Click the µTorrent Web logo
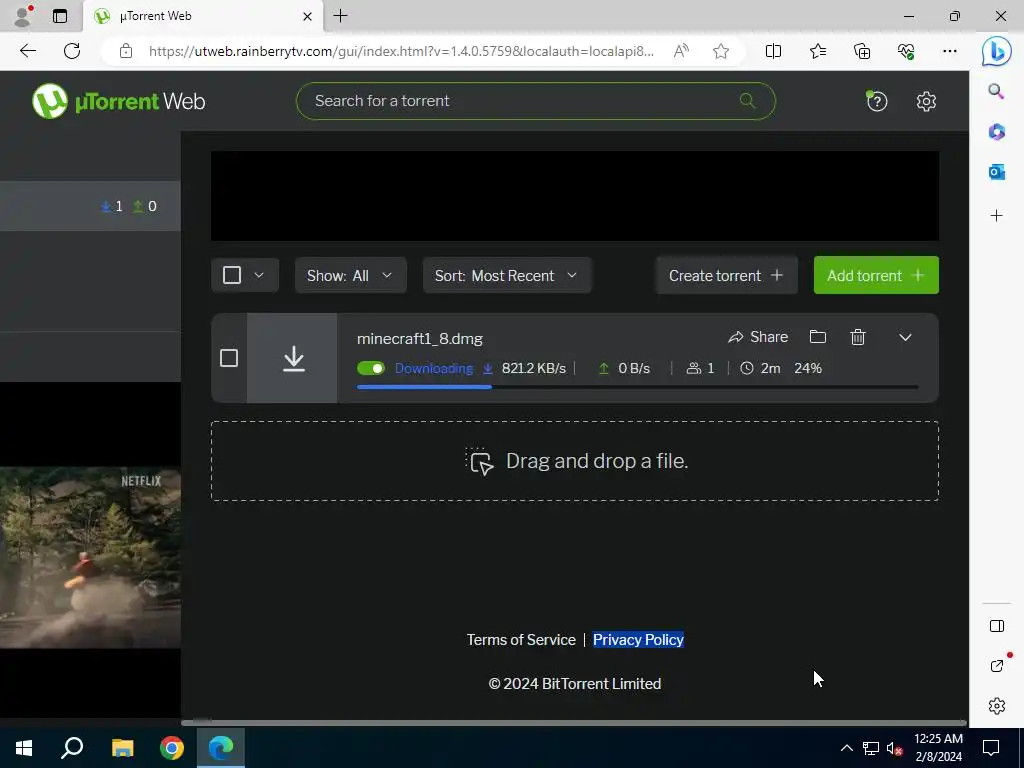Screen dimensions: 1024x768 coord(118,101)
